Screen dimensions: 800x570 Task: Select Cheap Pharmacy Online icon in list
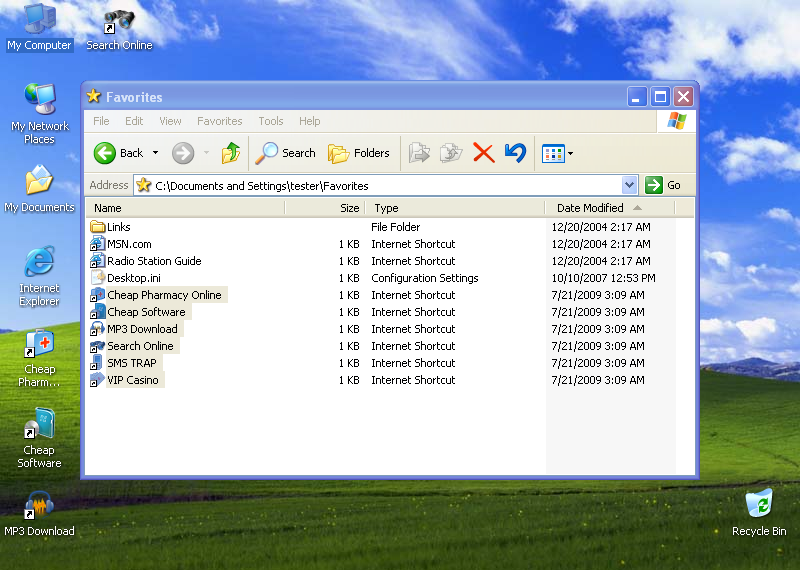[x=97, y=294]
